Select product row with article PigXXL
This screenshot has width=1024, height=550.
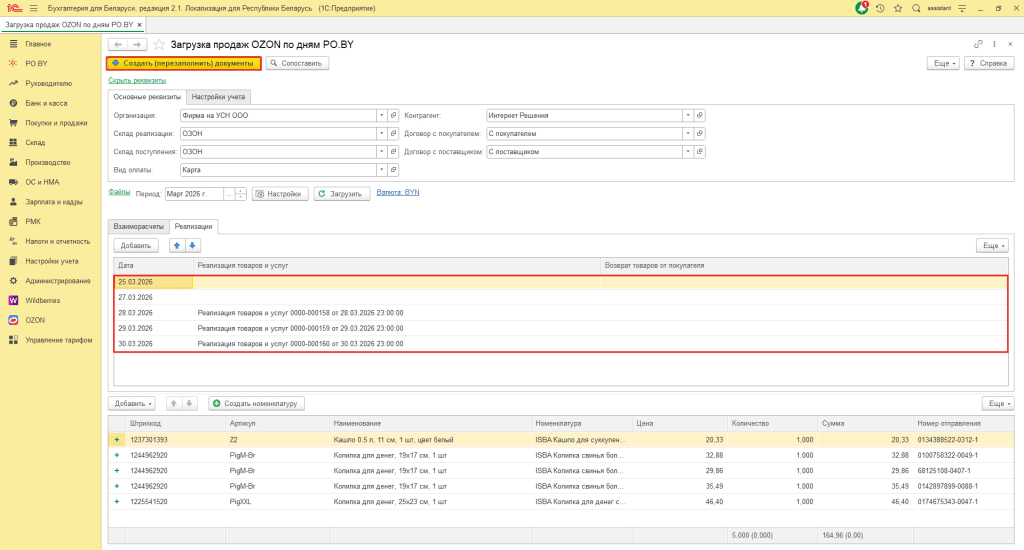[x=561, y=502]
